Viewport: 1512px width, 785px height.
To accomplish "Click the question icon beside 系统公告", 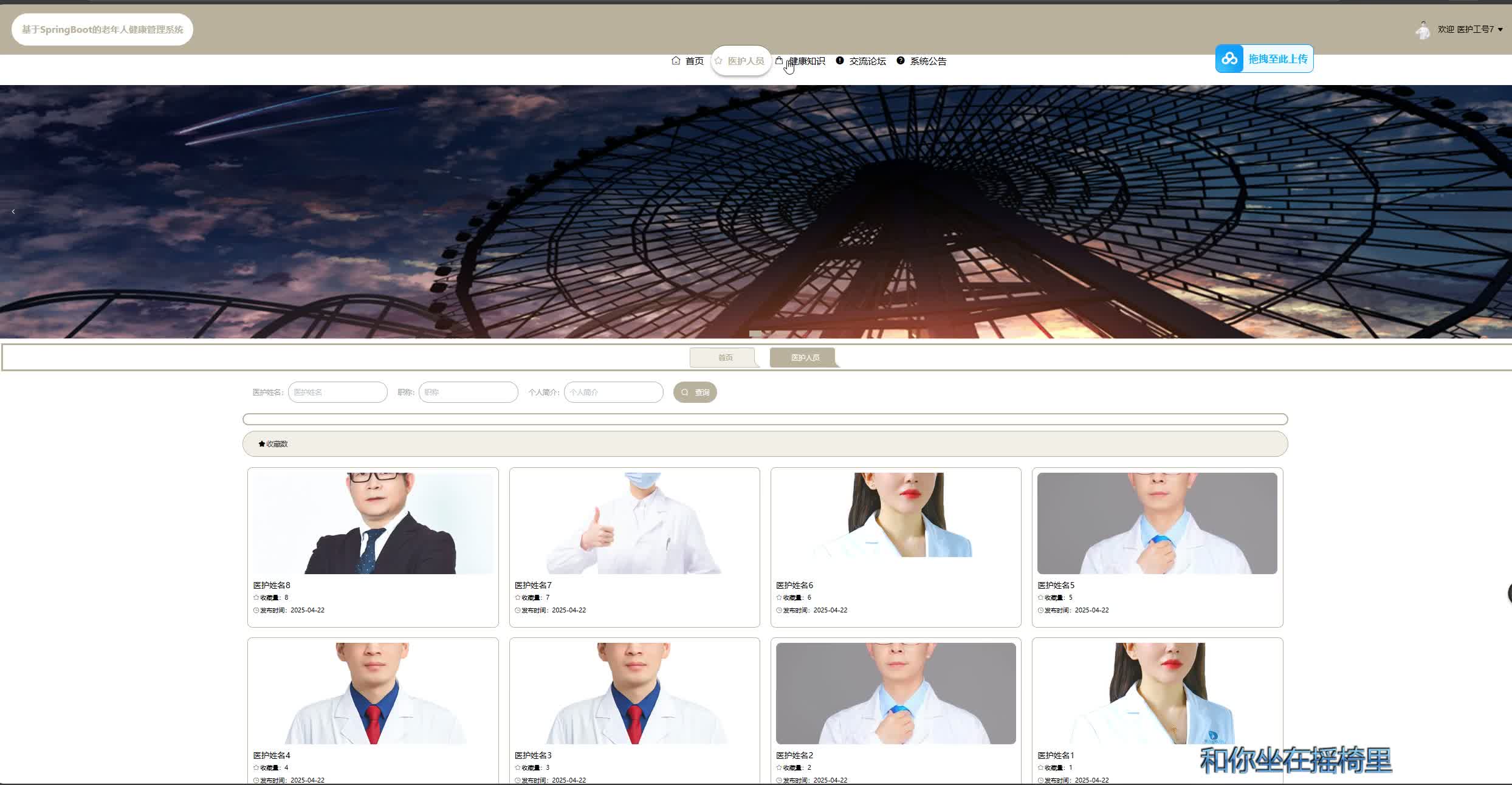I will pos(901,61).
